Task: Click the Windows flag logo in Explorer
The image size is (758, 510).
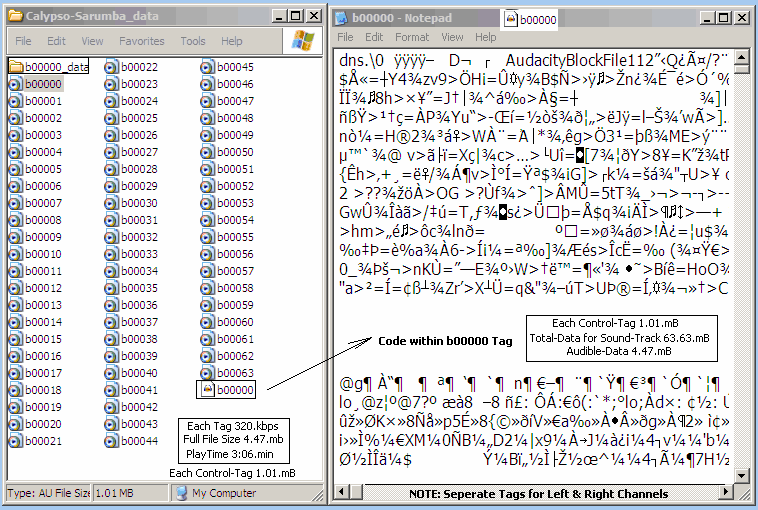Action: pos(303,41)
